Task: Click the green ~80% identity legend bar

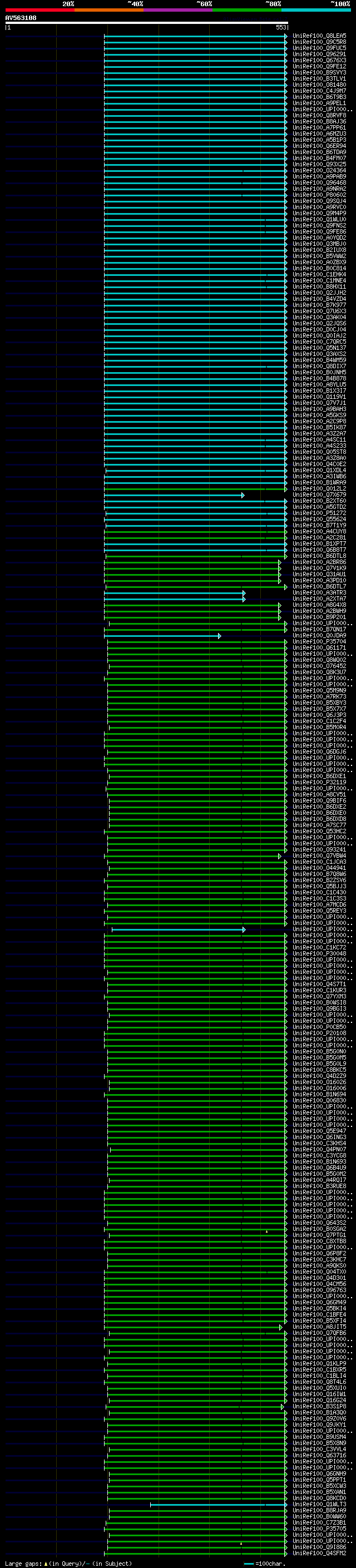Action: point(246,10)
